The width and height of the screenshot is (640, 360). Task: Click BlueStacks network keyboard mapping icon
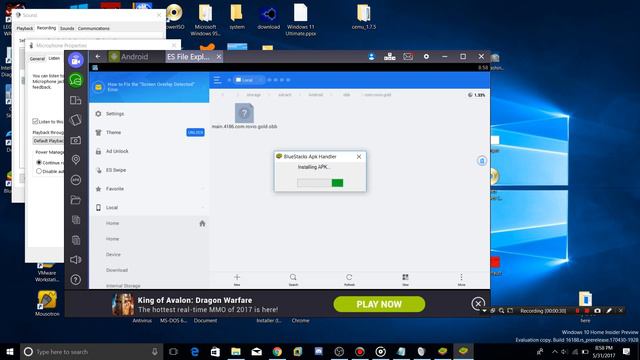click(x=389, y=57)
